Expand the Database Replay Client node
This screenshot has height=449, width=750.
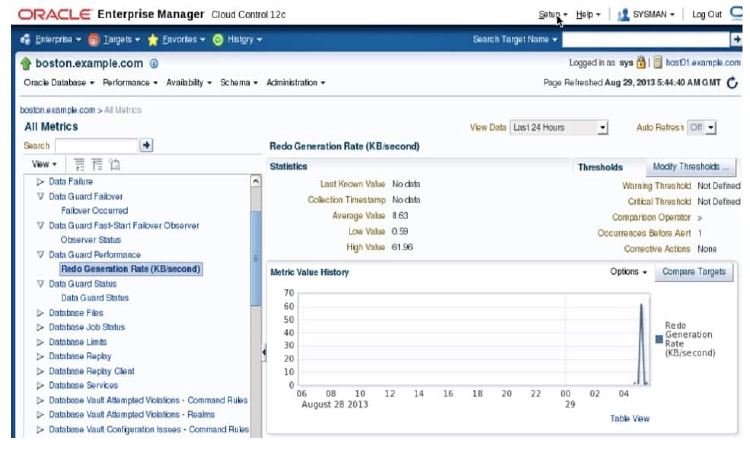[x=40, y=372]
